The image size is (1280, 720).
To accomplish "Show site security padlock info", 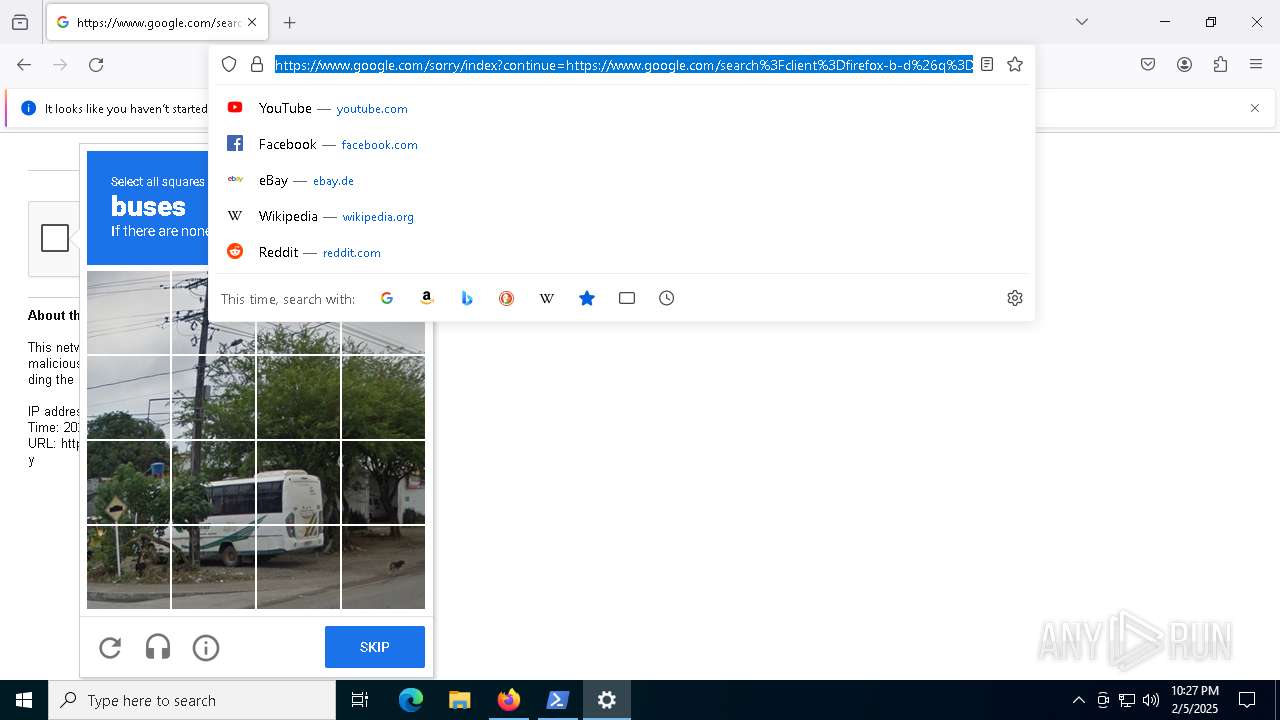I will 257,64.
